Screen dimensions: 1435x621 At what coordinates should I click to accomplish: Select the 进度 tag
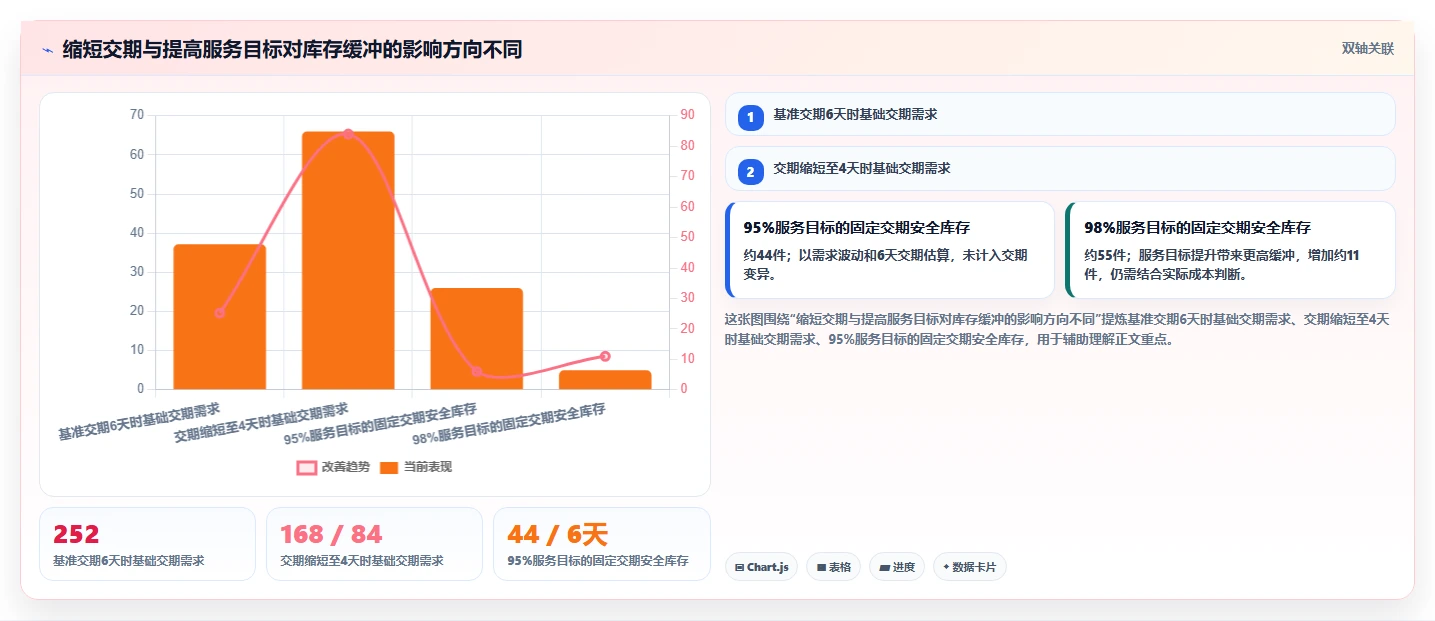click(x=897, y=567)
